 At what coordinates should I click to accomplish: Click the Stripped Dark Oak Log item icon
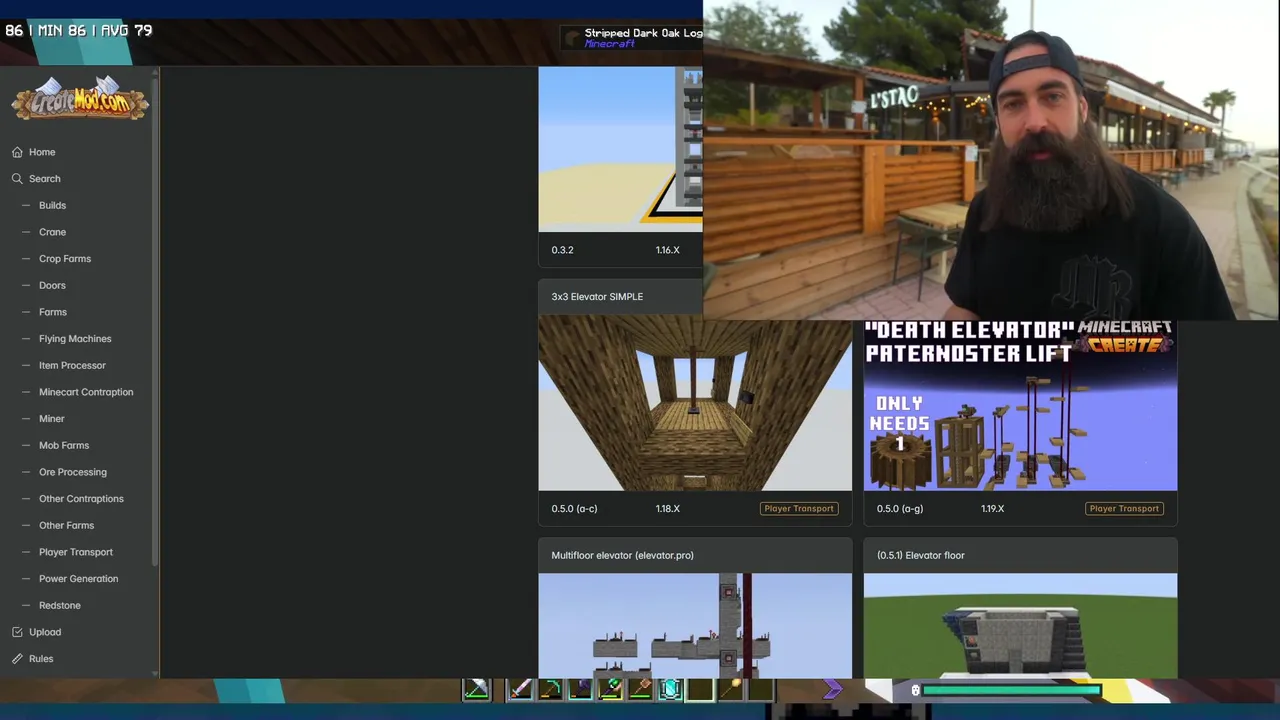pyautogui.click(x=572, y=38)
